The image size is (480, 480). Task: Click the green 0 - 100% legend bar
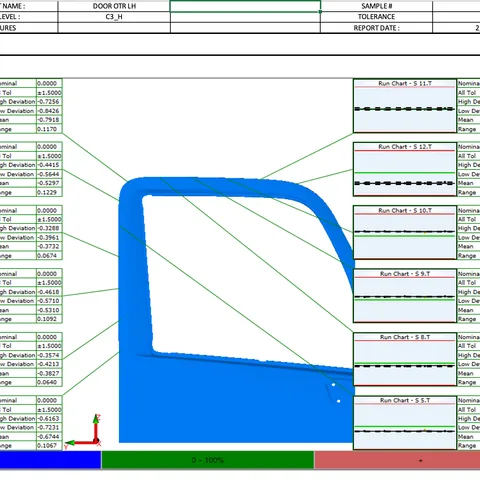click(207, 460)
